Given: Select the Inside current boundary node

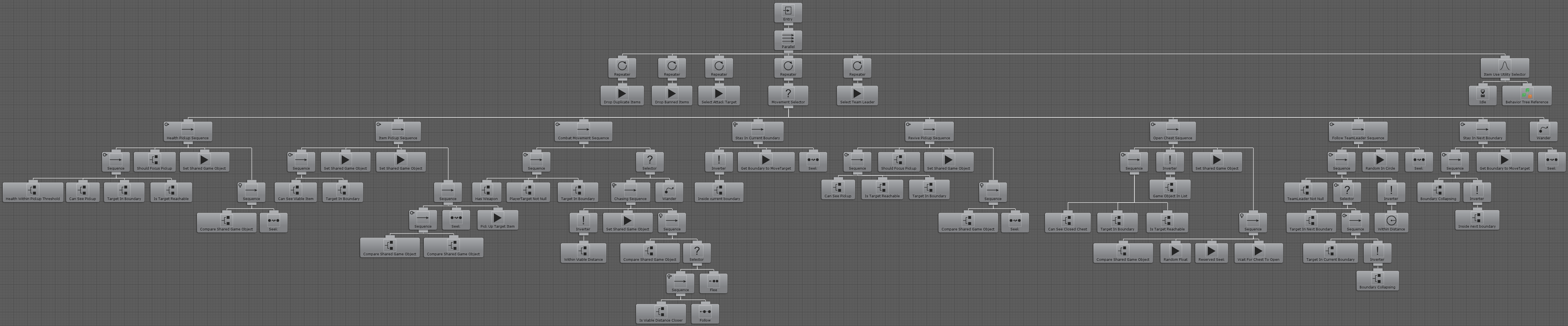Looking at the screenshot, I should [719, 192].
